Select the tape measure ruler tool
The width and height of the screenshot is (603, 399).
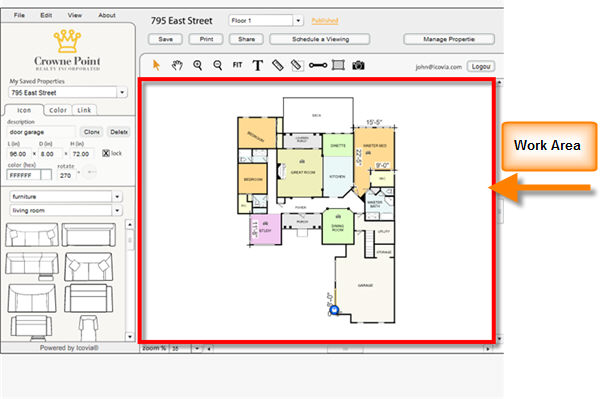278,65
